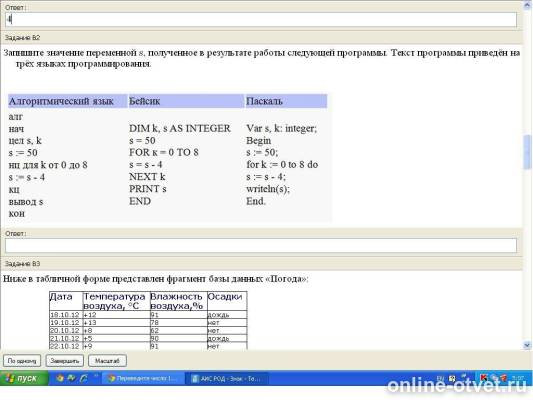Click the vertical scrollbar thumb
The width and height of the screenshot is (533, 400).
tap(527, 151)
